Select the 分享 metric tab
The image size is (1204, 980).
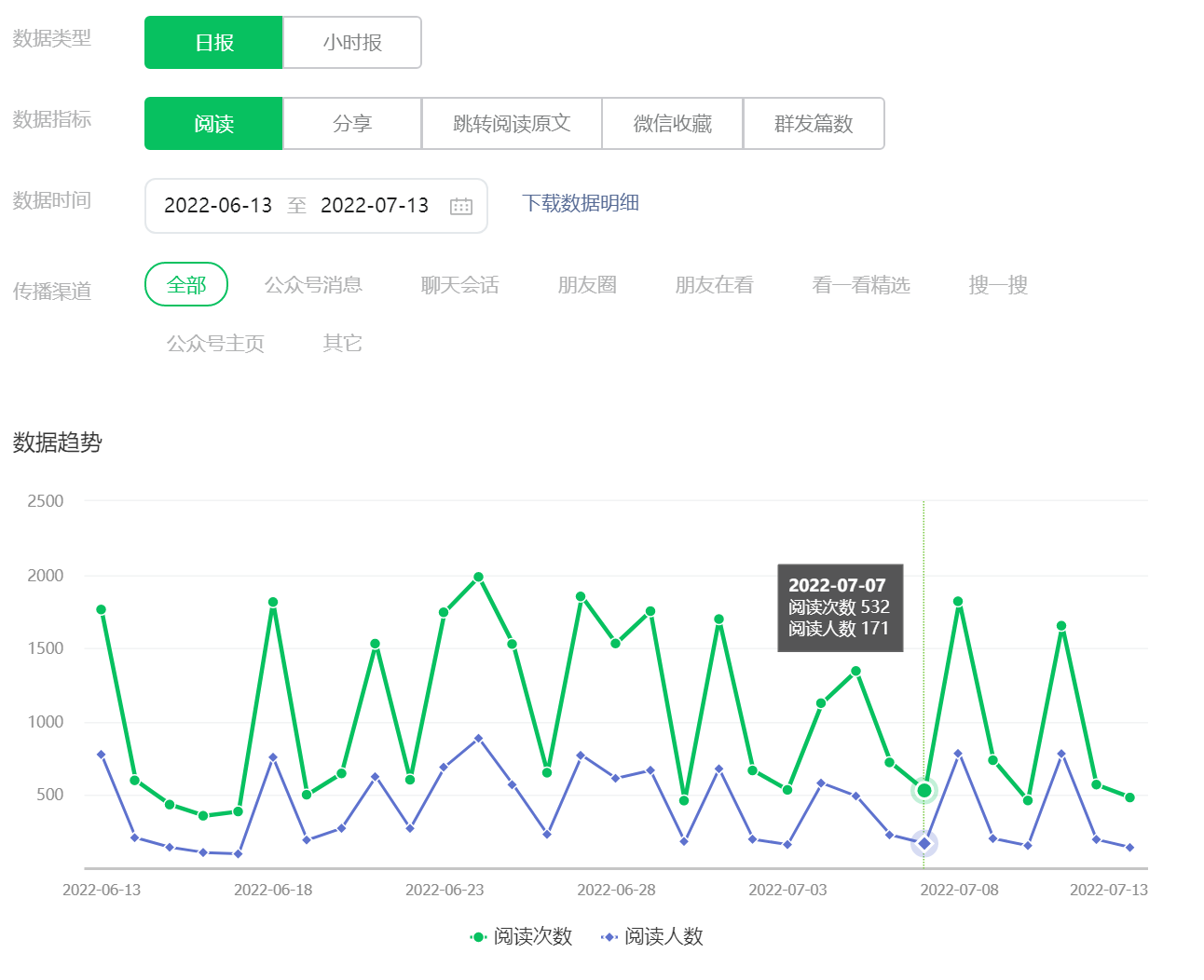352,124
